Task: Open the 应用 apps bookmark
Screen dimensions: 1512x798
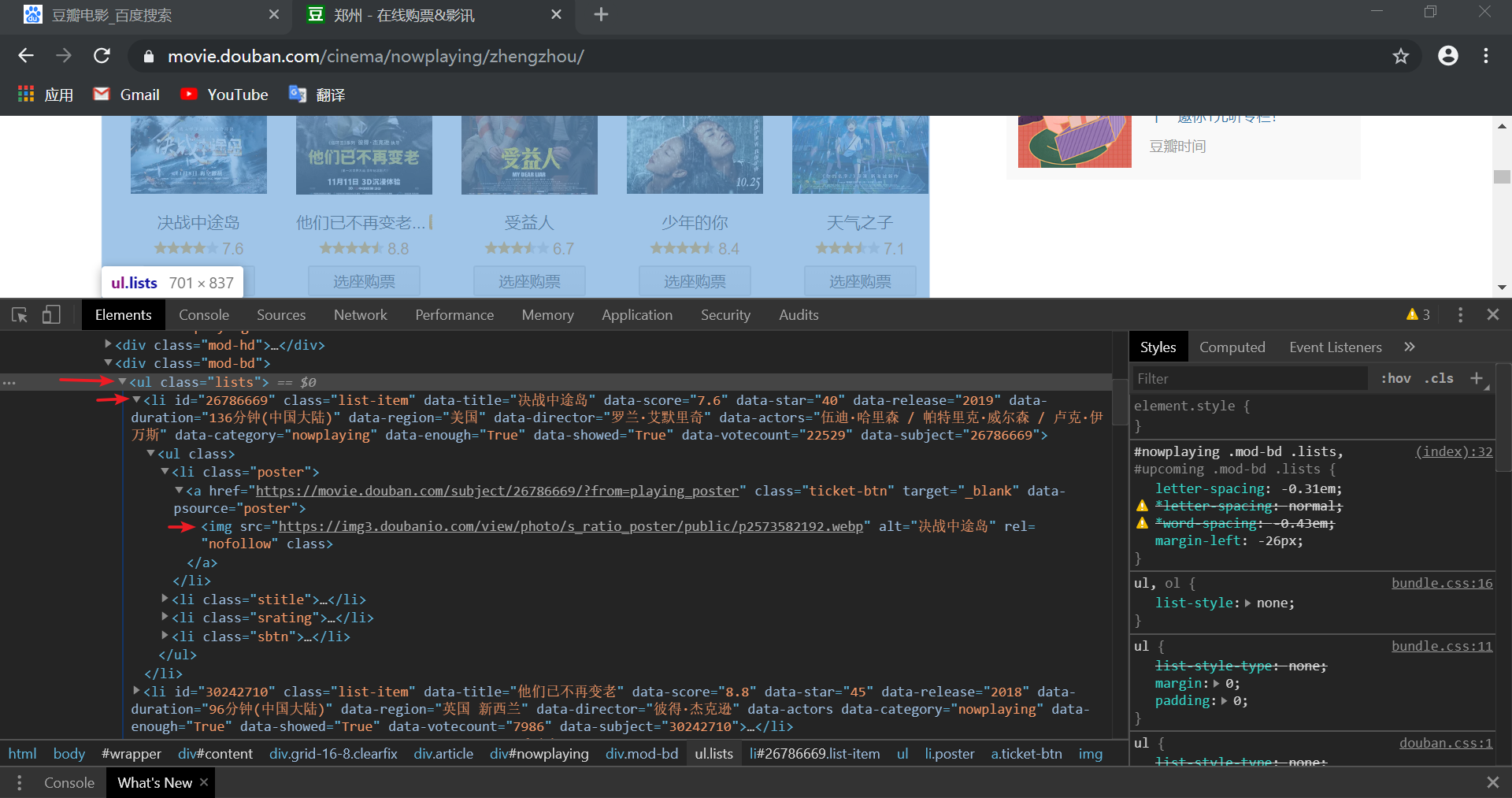Action: pyautogui.click(x=46, y=95)
